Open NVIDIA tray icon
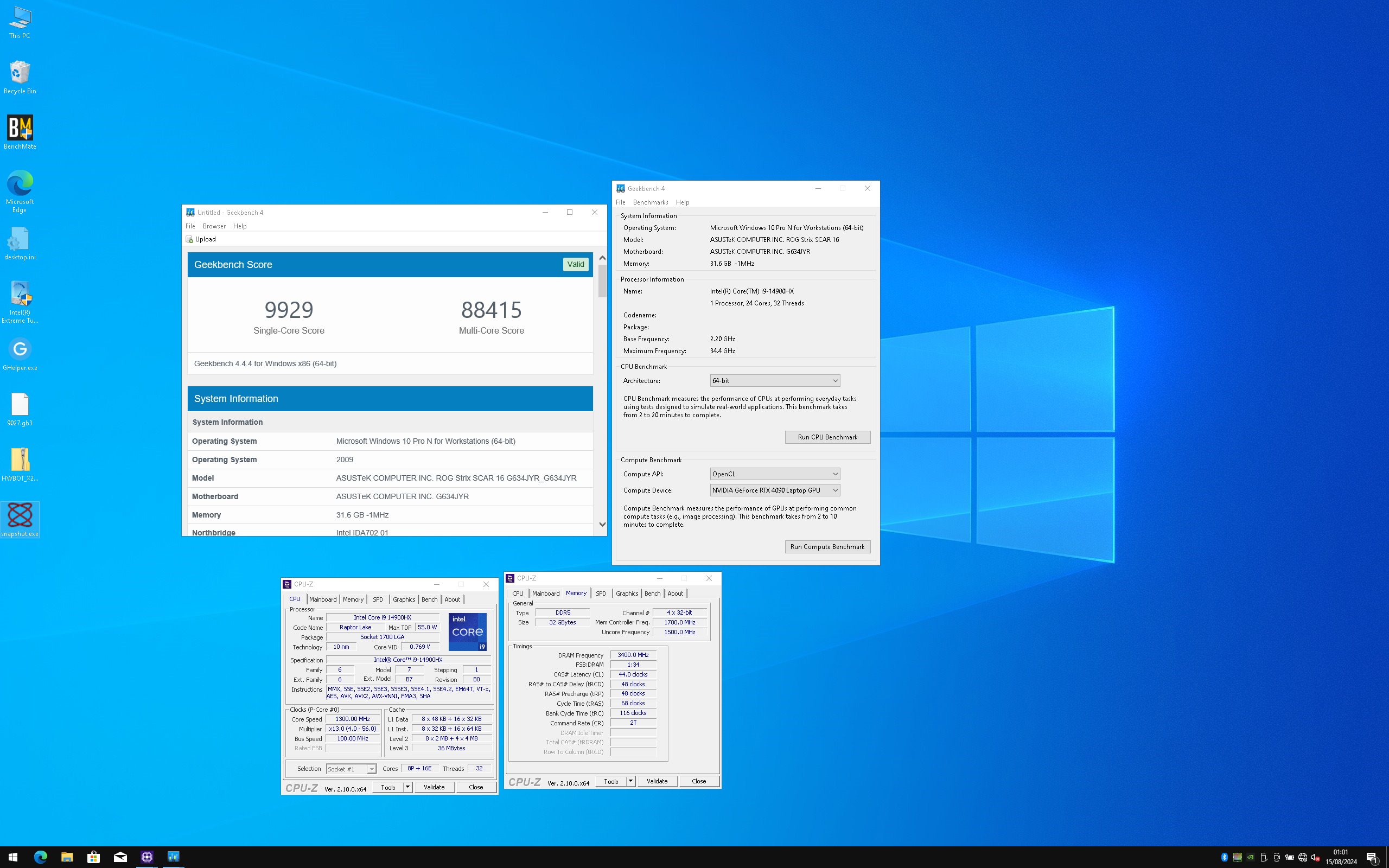 (x=1250, y=857)
